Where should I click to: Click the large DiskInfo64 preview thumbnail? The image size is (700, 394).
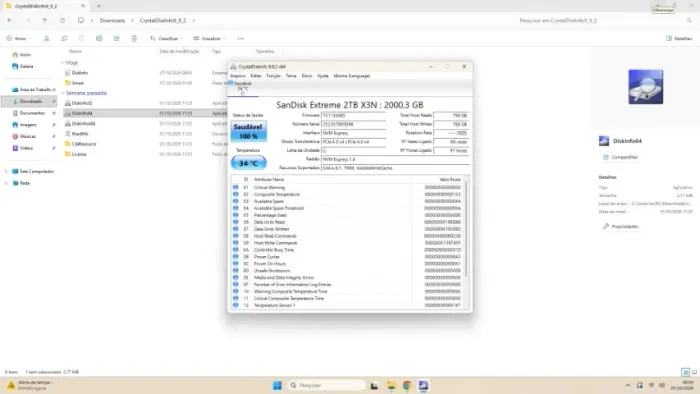tap(646, 87)
